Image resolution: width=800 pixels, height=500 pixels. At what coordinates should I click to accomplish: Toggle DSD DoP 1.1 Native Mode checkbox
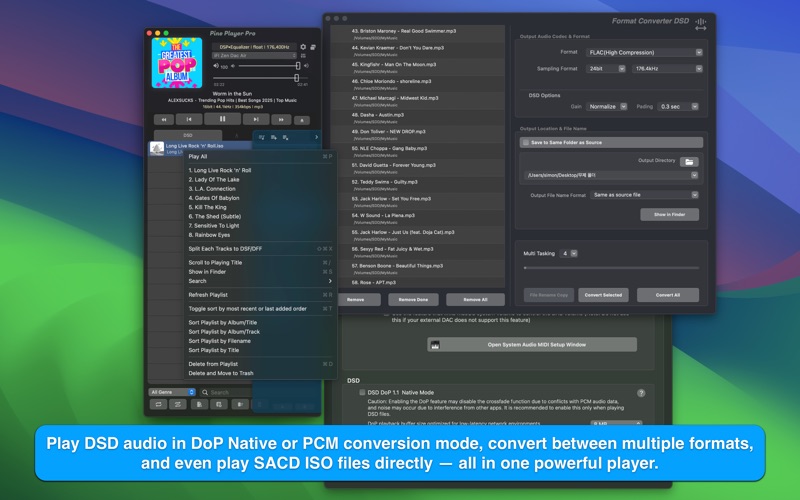362,392
